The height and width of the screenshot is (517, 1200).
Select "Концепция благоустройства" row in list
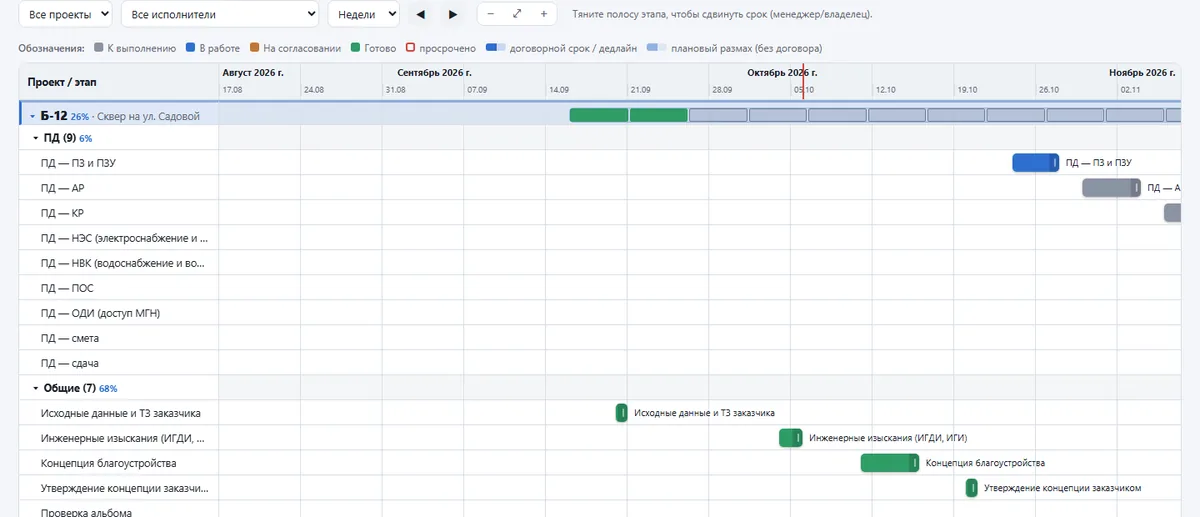118,463
